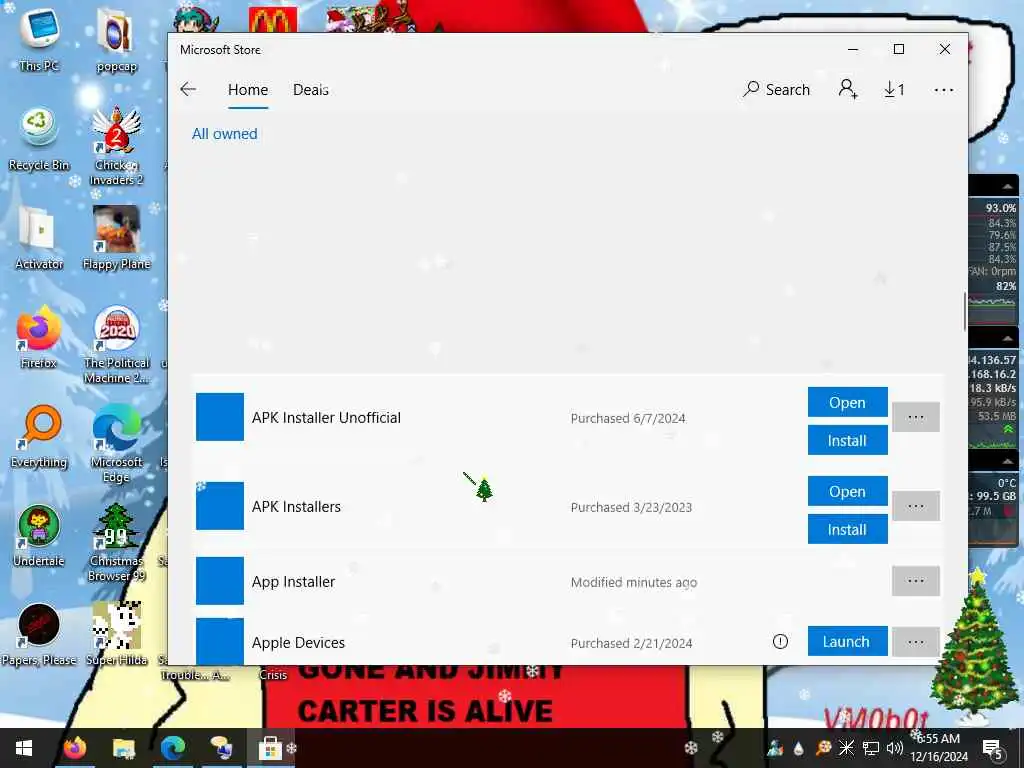The width and height of the screenshot is (1024, 768).
Task: Click the APK Installers app tile
Action: click(220, 506)
